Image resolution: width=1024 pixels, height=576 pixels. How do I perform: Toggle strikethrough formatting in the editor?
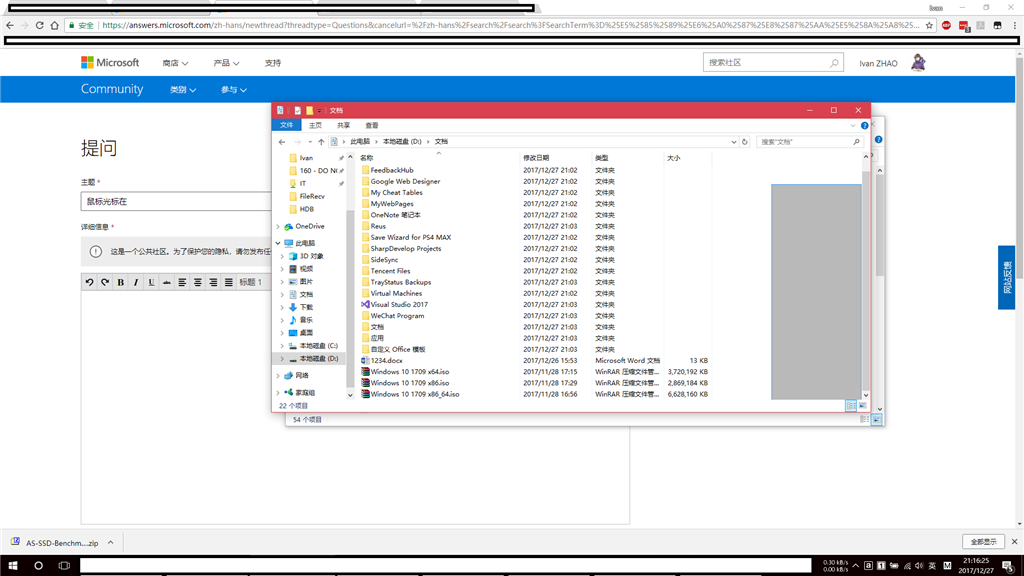coord(167,282)
